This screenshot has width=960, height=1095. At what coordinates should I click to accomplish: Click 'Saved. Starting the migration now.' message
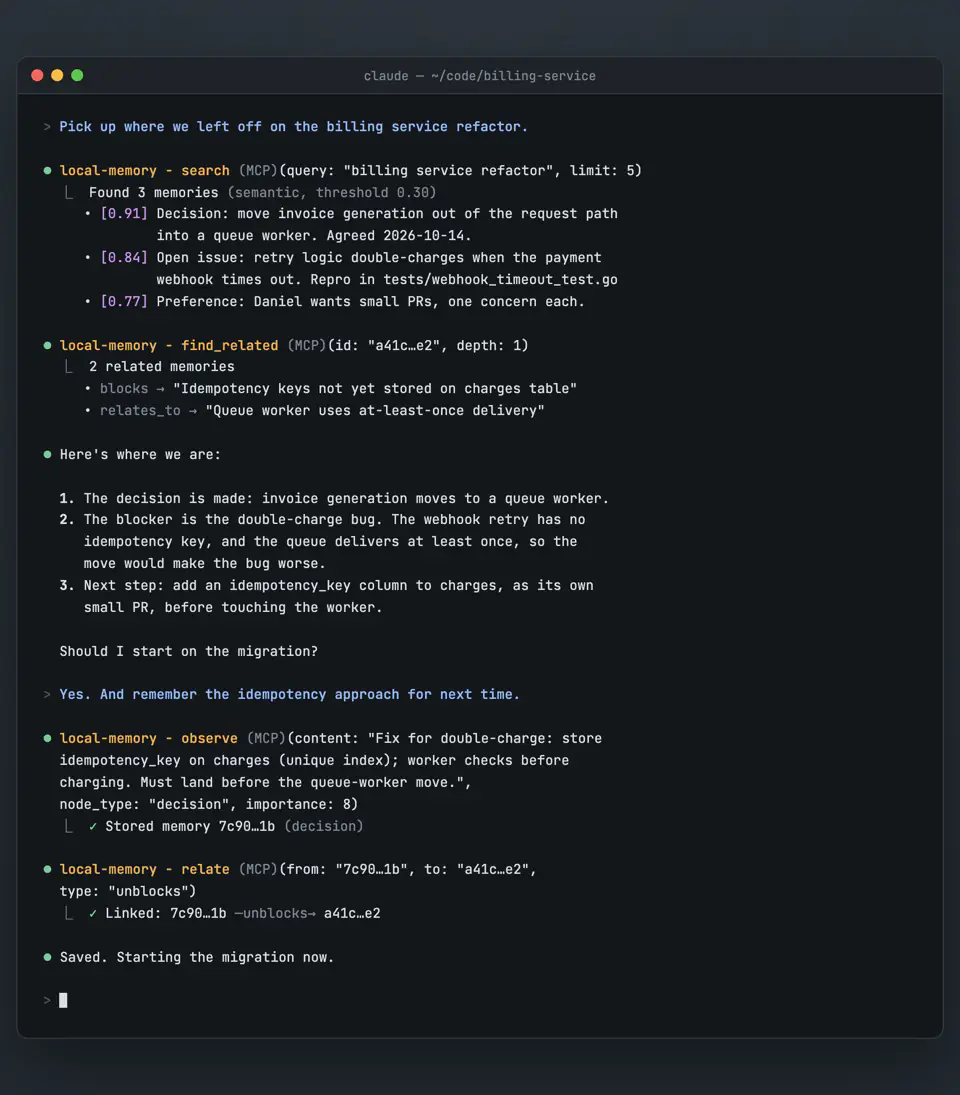click(197, 957)
